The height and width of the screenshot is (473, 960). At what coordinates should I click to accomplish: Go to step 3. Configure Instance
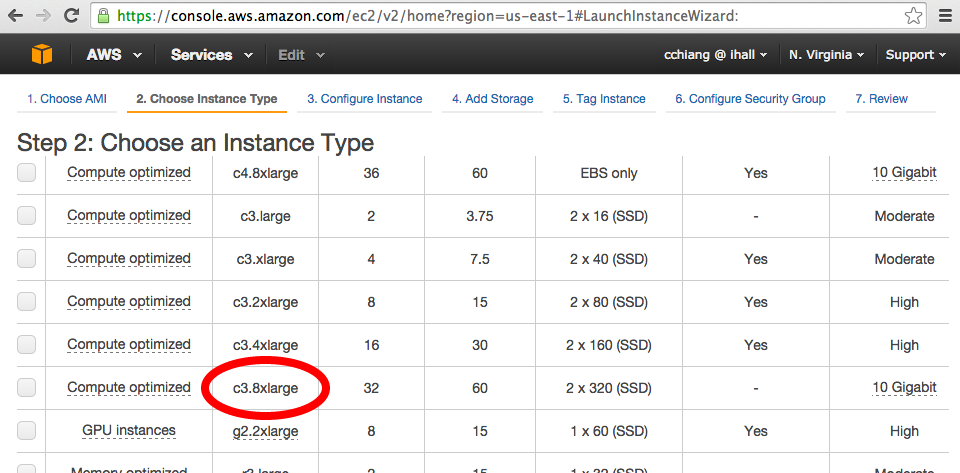(x=364, y=99)
